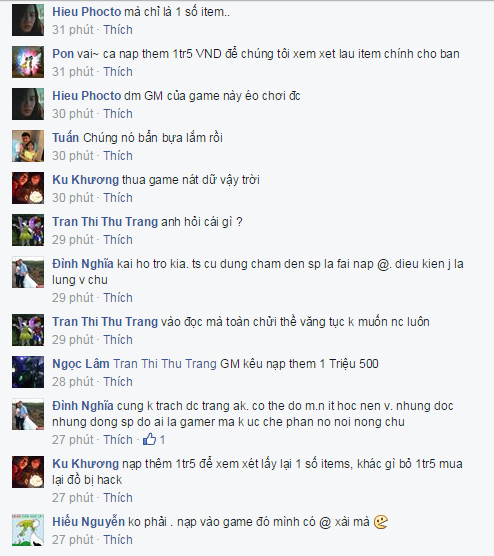The image size is (494, 556).
Task: Click the 28 phút timestamp
Action: point(73,382)
